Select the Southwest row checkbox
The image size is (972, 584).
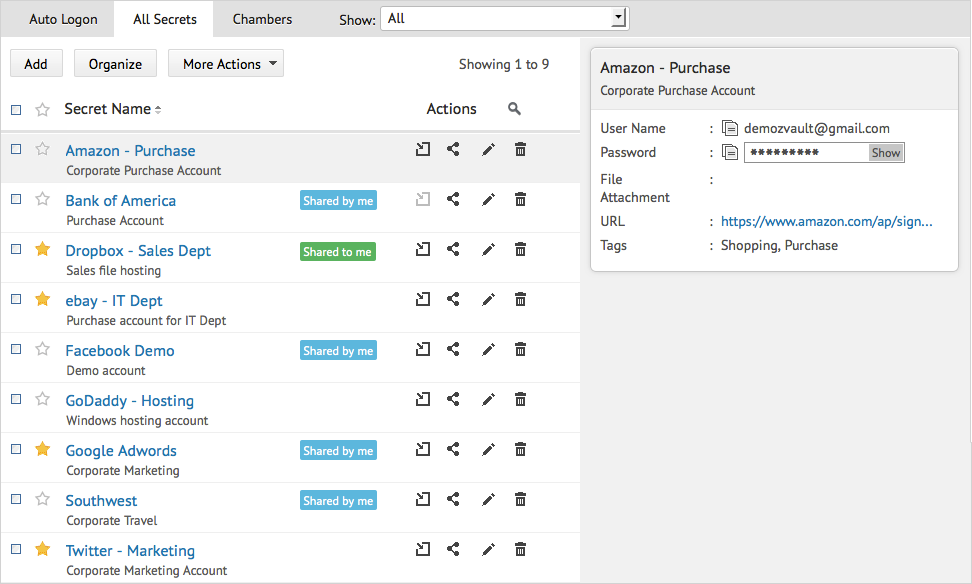click(16, 499)
